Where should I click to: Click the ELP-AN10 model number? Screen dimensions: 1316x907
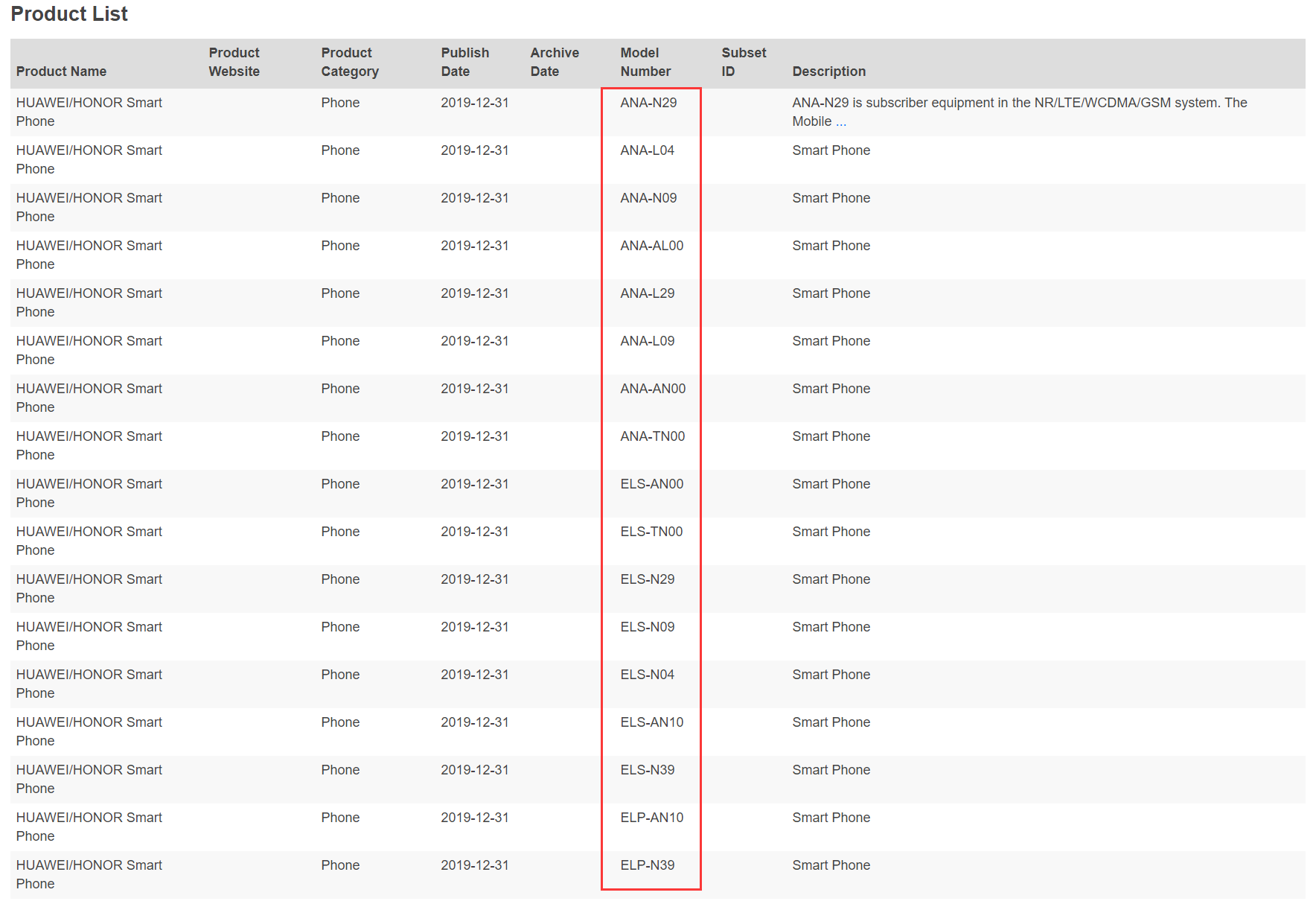click(x=651, y=818)
